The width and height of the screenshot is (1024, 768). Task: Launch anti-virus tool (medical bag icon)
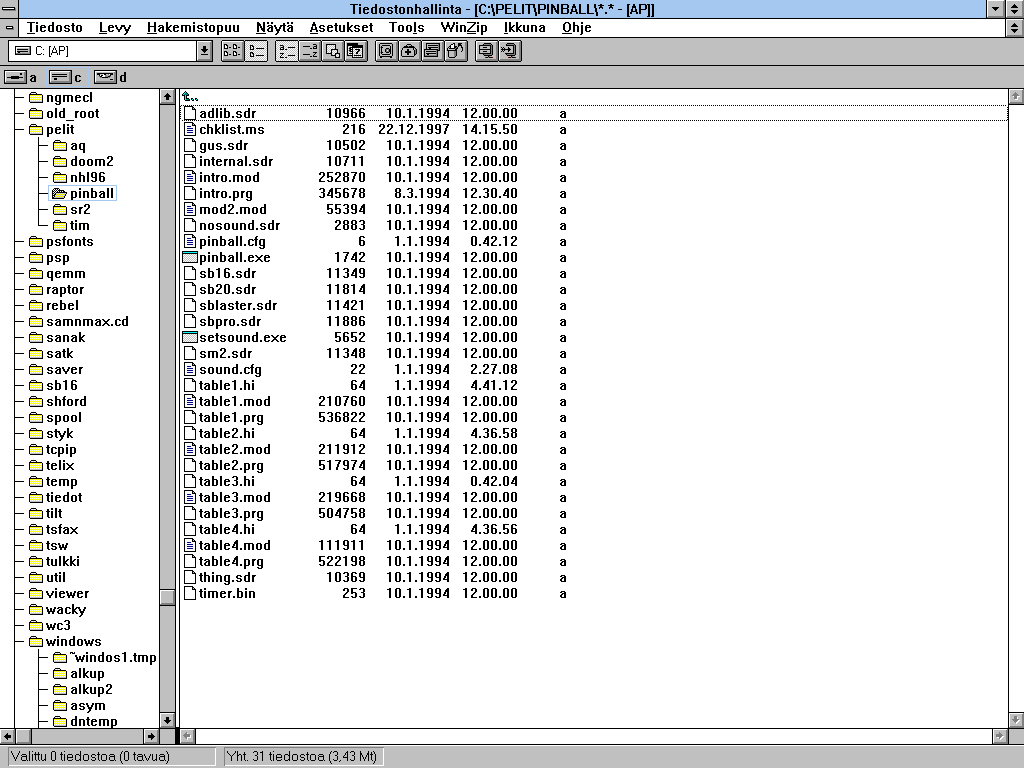click(409, 51)
